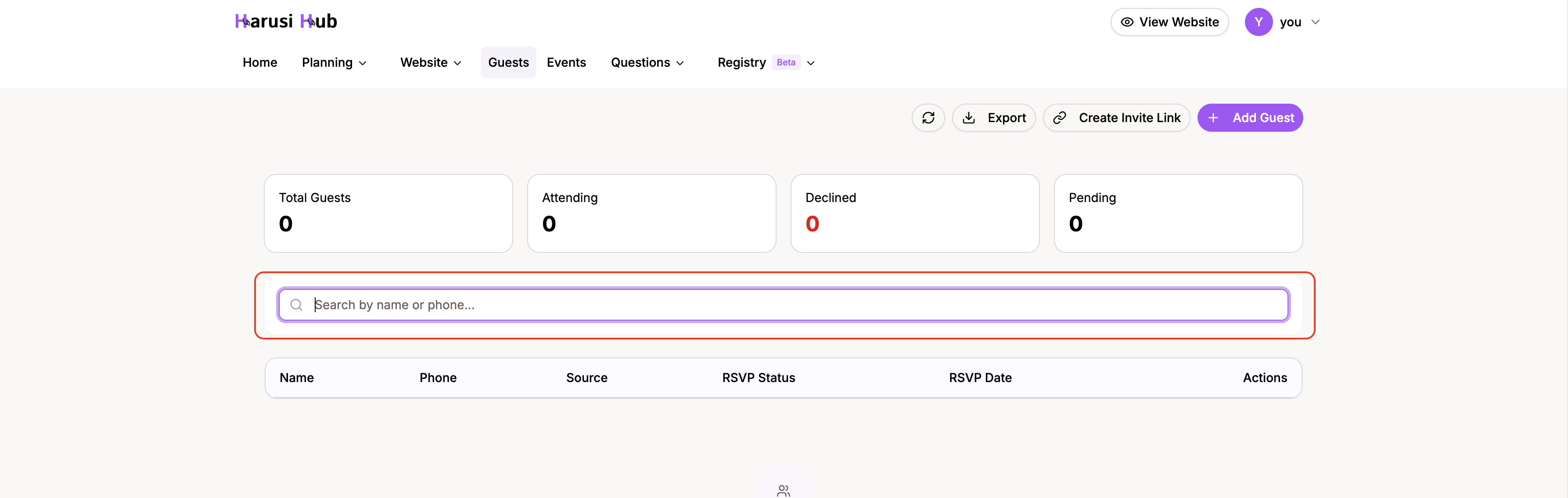
Task: Click the refresh icon above the guest list
Action: click(928, 118)
